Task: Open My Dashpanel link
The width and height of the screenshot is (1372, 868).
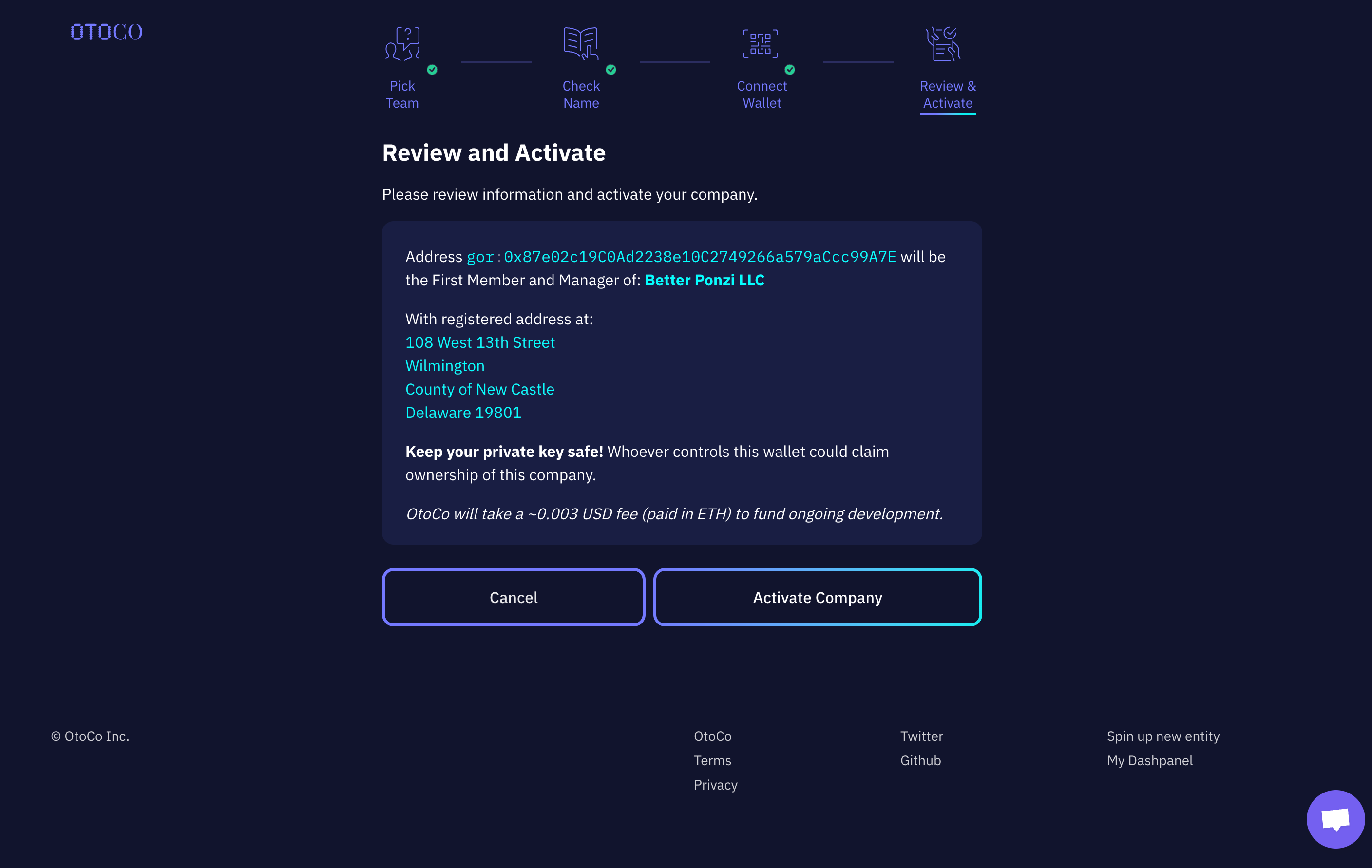Action: click(1149, 760)
